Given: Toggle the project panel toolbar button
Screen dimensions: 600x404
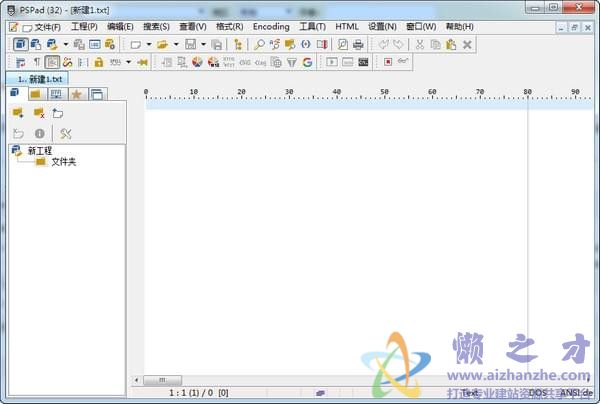Looking at the screenshot, I should click(20, 44).
